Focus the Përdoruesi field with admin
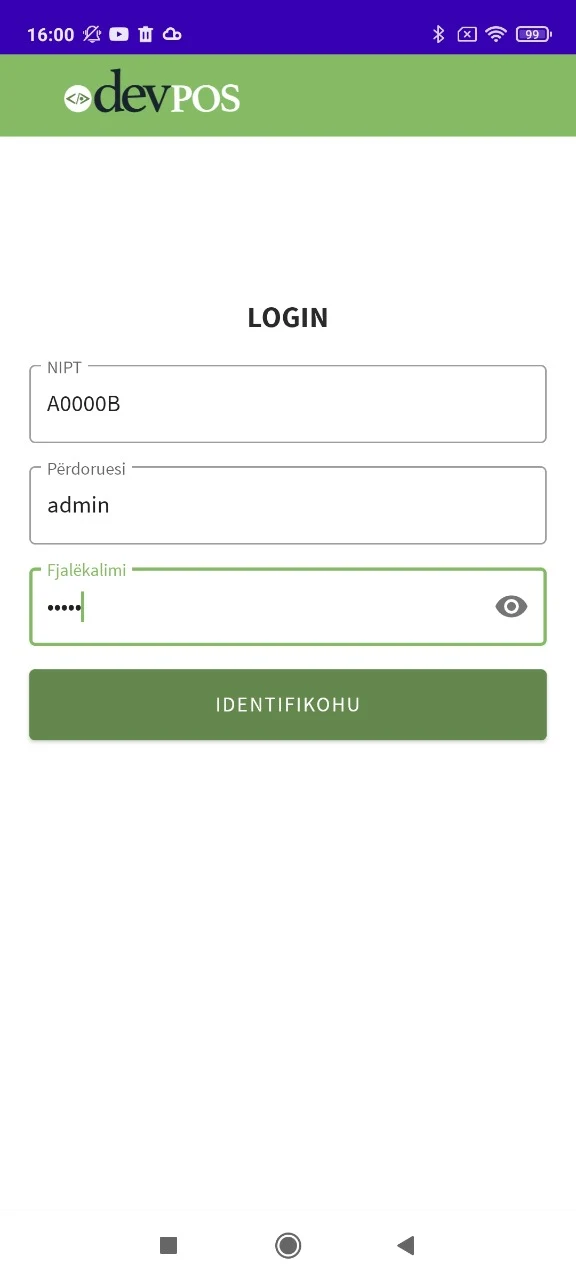Screen dimensions: 576x1280 (x=288, y=505)
